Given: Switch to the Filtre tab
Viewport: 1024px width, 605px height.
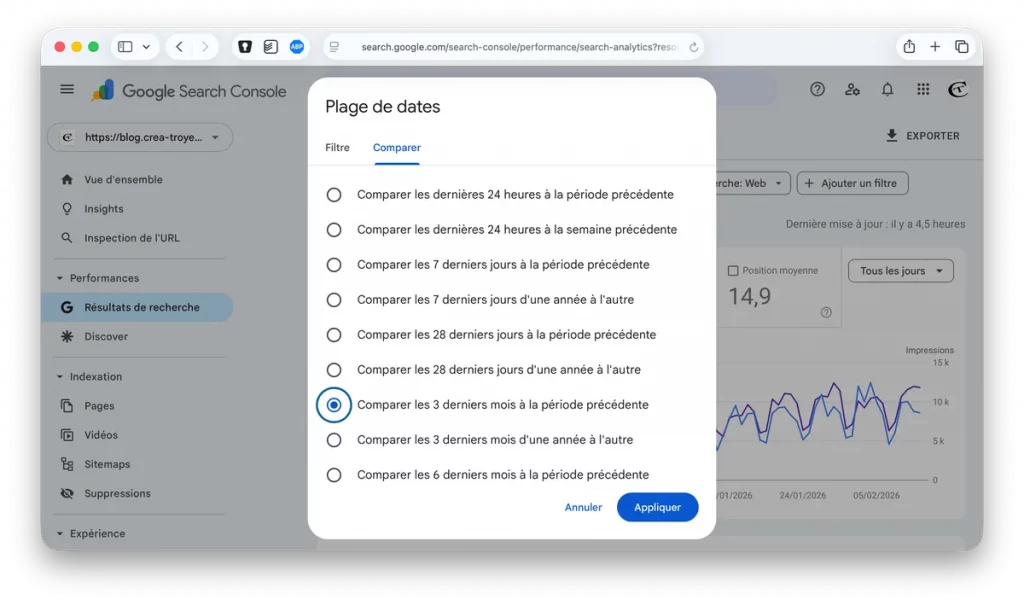Looking at the screenshot, I should coord(337,147).
